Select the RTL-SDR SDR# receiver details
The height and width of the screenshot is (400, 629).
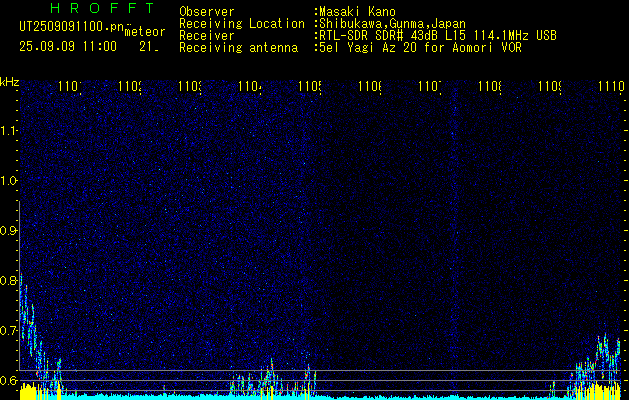[x=438, y=36]
